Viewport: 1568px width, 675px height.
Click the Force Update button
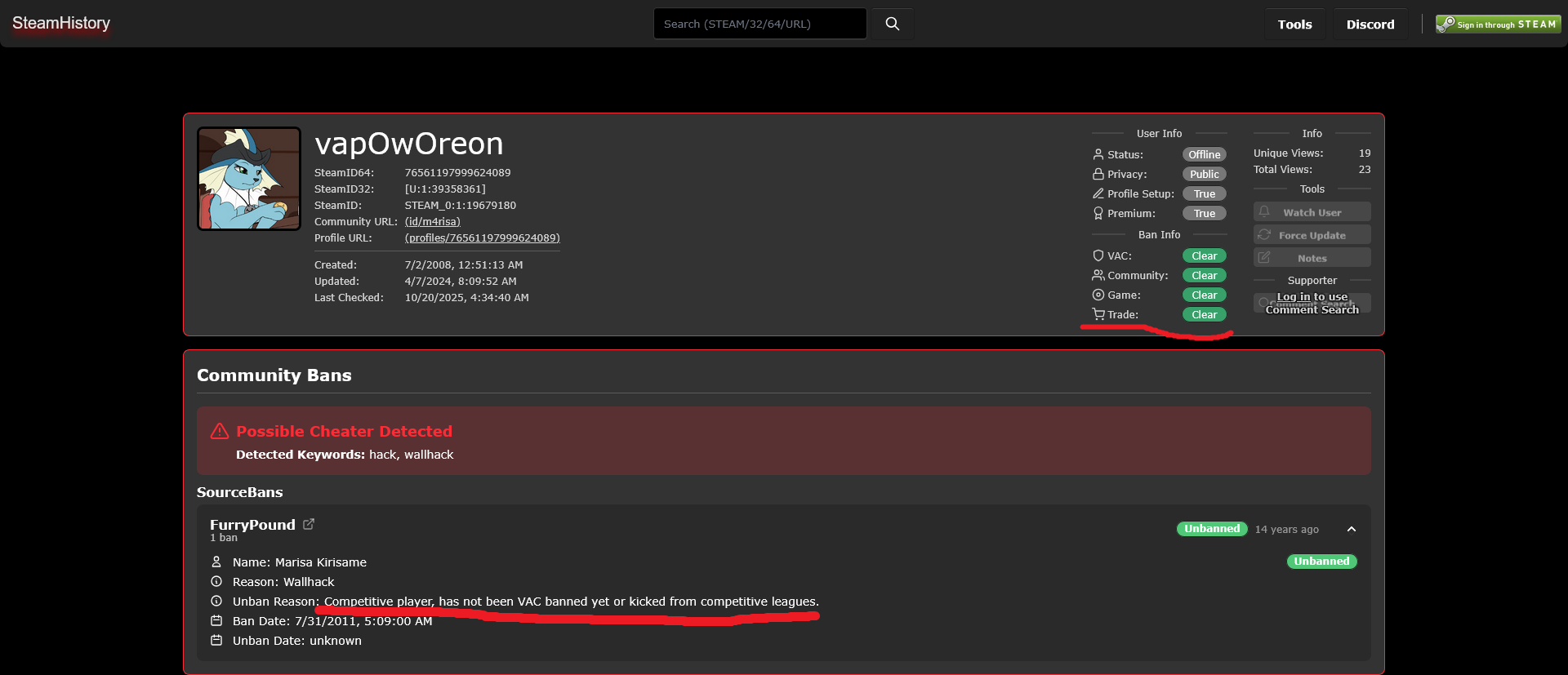coord(1312,235)
